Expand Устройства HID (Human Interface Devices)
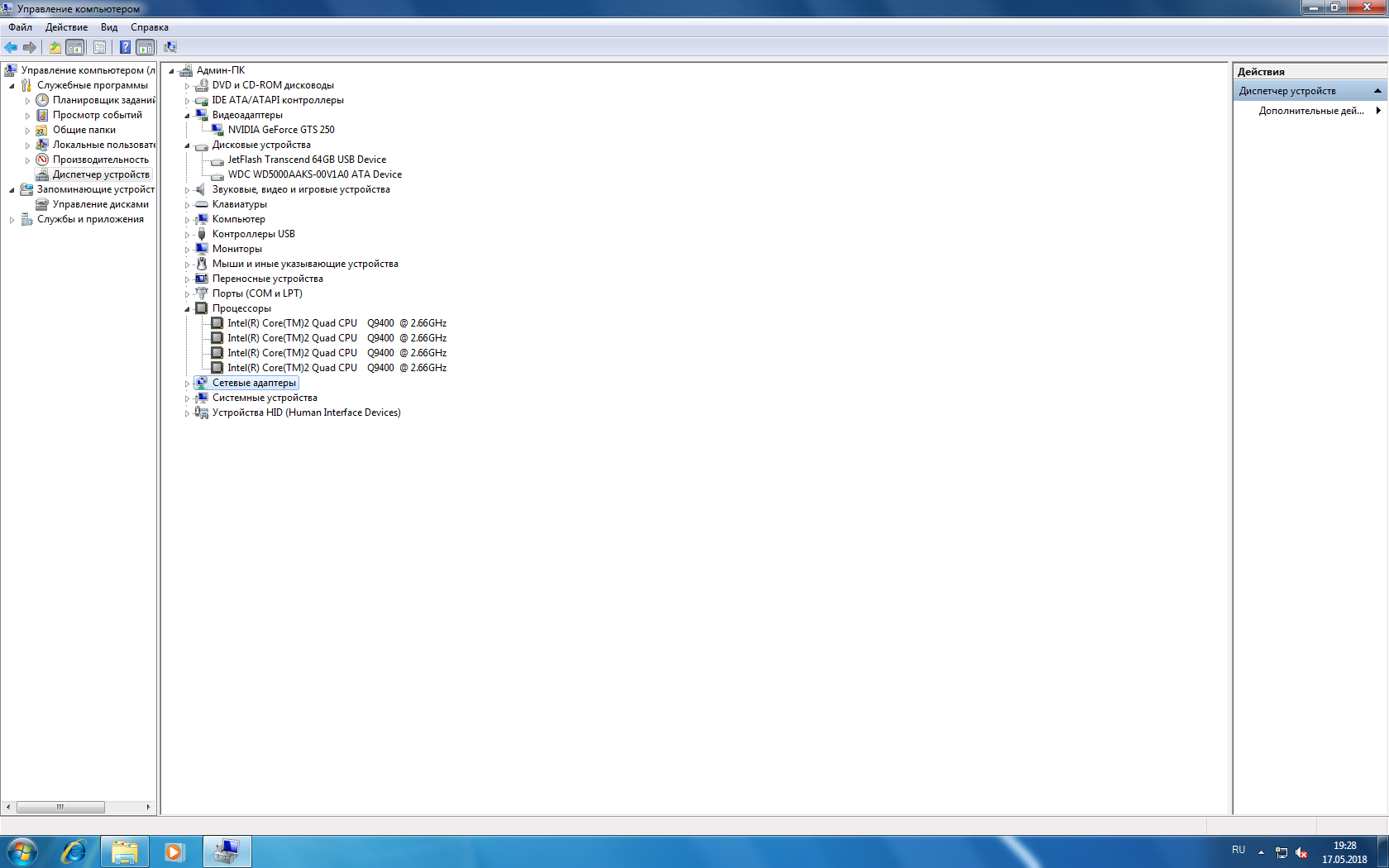 [188, 413]
